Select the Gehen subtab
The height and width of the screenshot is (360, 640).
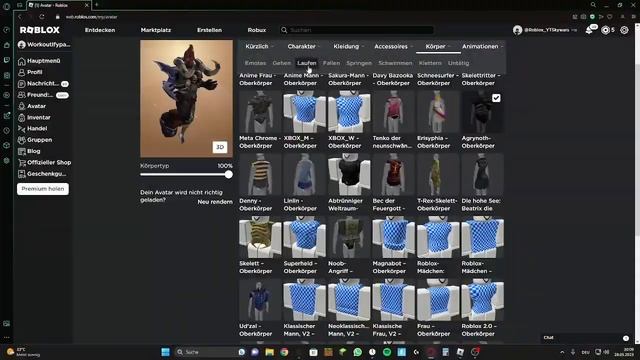pos(282,63)
